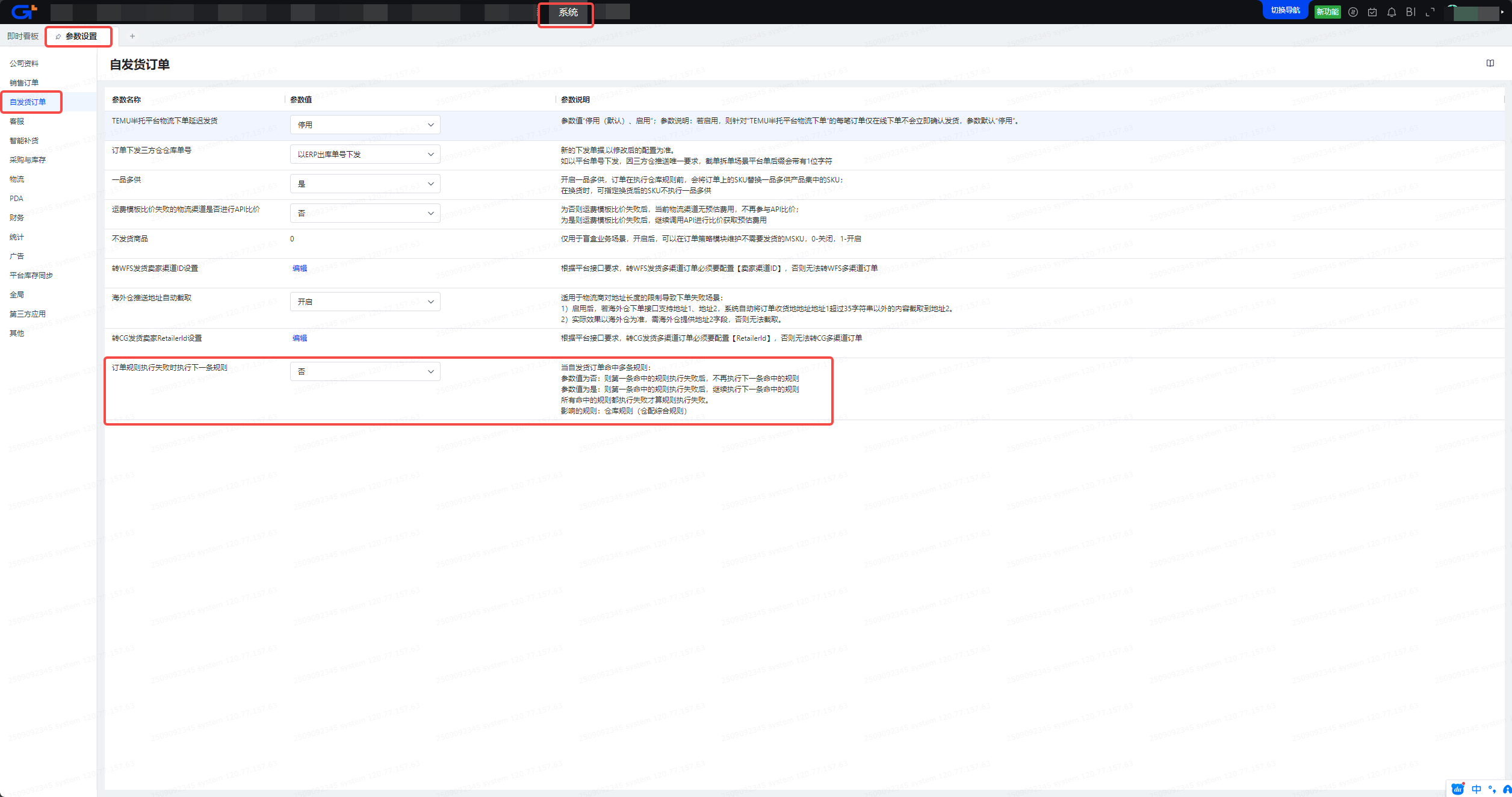The height and width of the screenshot is (797, 1512).
Task: Expand 订单下发三方仓仓库单号 dropdown
Action: click(x=365, y=154)
